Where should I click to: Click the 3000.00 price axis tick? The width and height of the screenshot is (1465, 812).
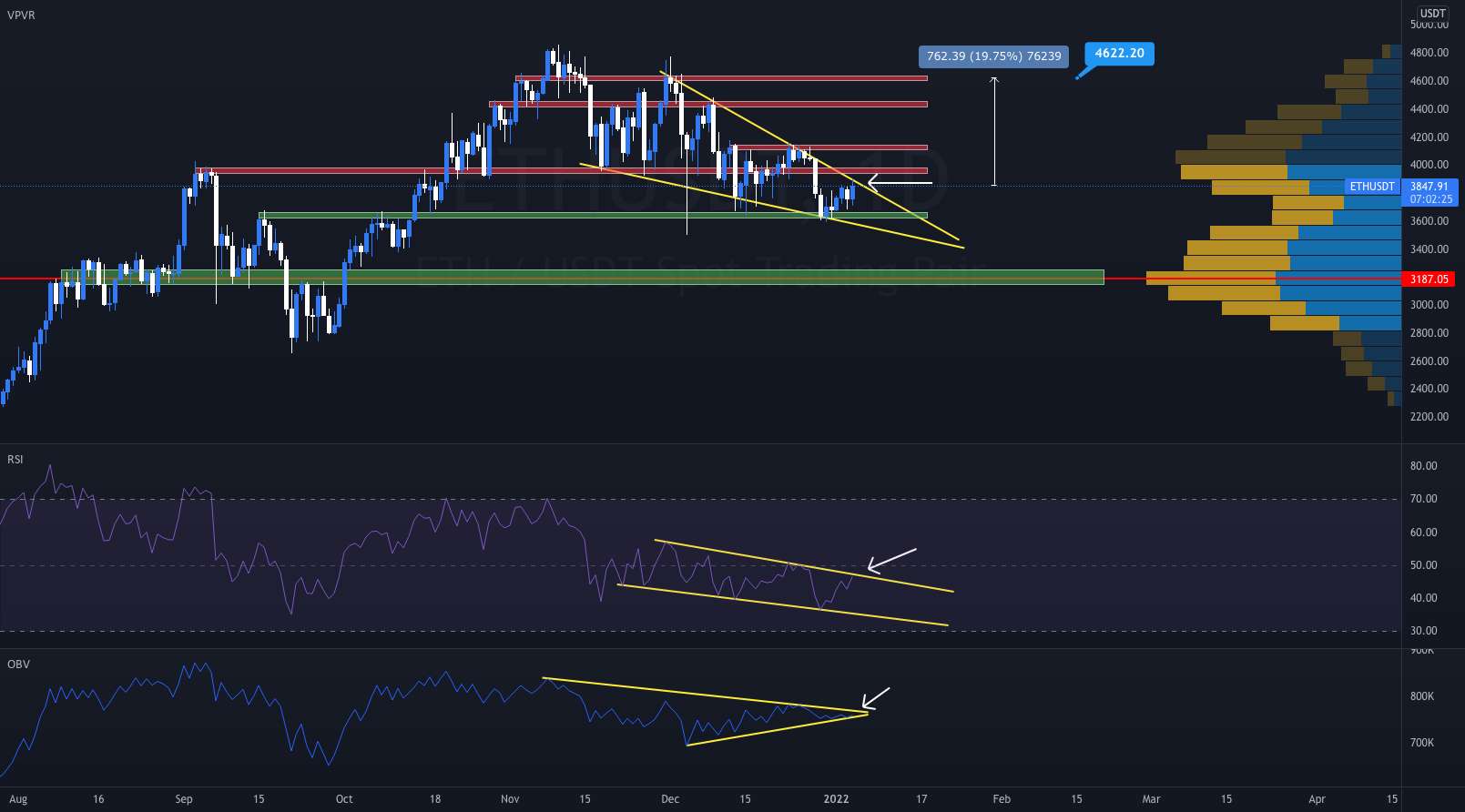coord(1429,305)
